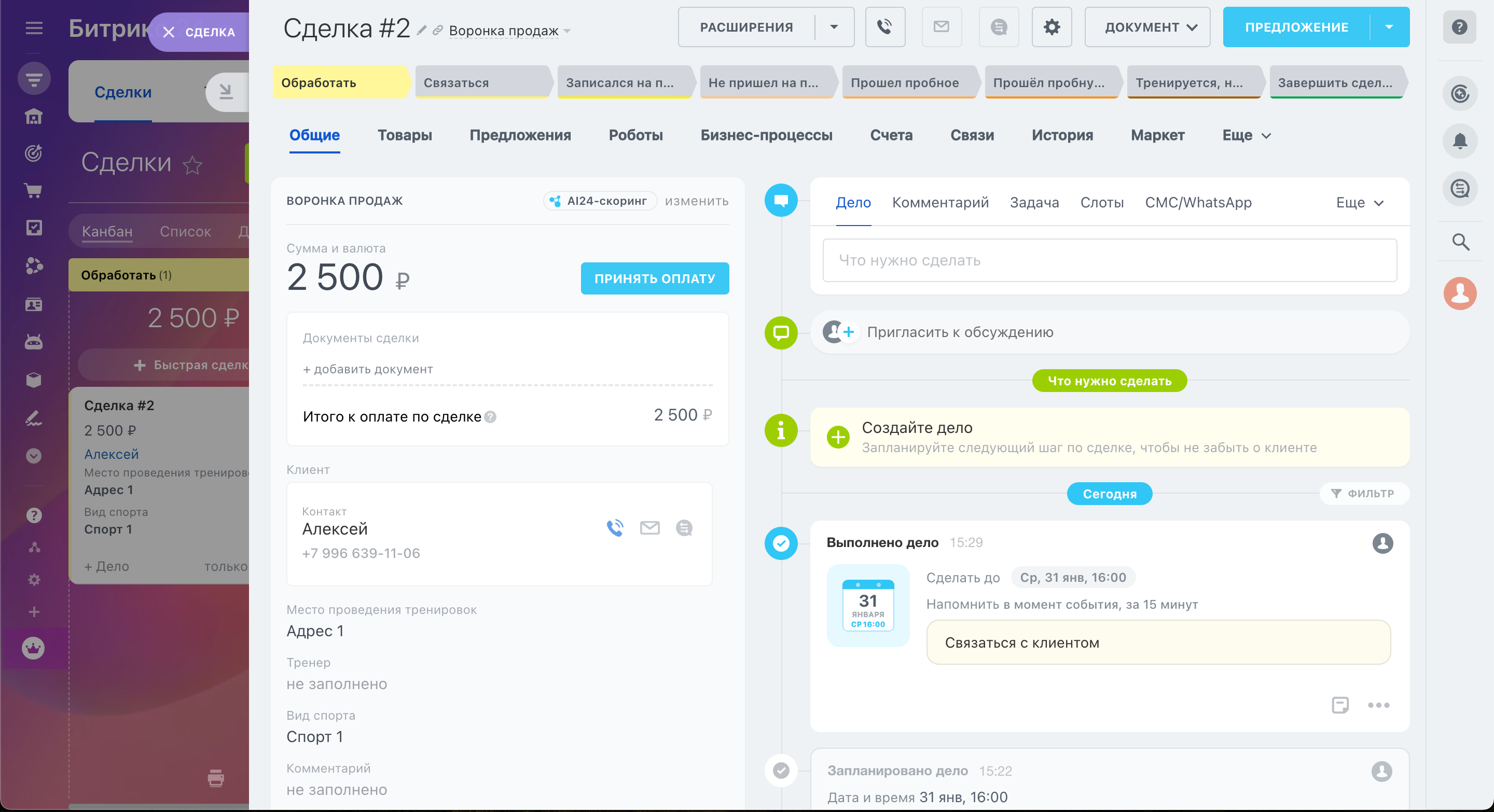
Task: Click the help question mark icon
Action: (x=1459, y=26)
